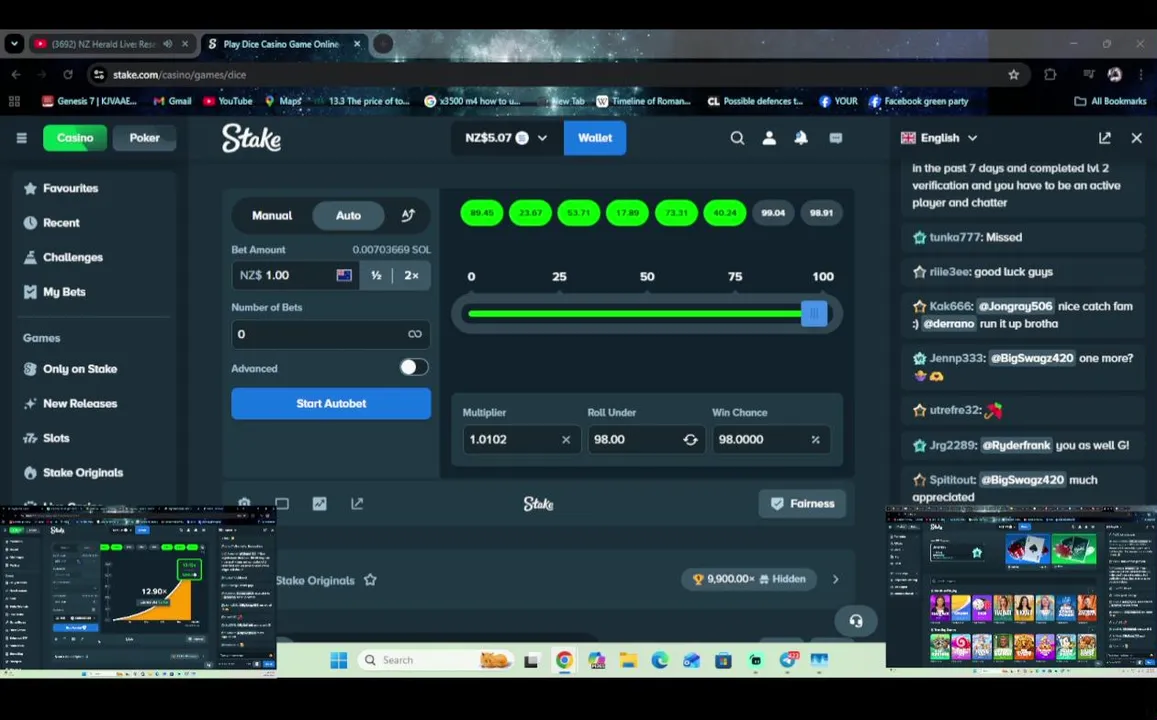This screenshot has width=1157, height=720.
Task: Click the Start Autobet button
Action: tap(331, 404)
